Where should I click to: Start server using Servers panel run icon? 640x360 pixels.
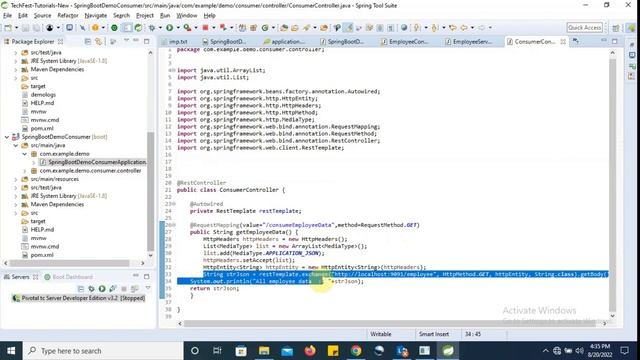pyautogui.click(x=102, y=289)
